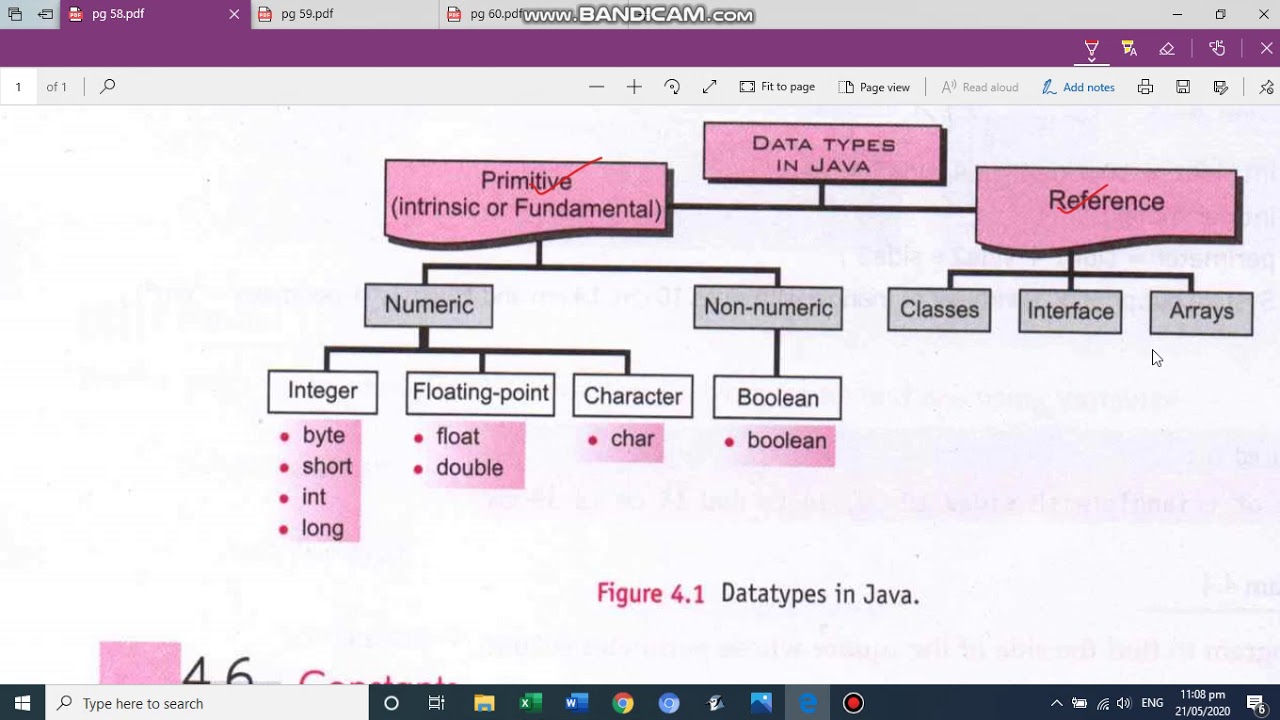The height and width of the screenshot is (720, 1280).
Task: Toggle touch writing mode
Action: click(1217, 48)
